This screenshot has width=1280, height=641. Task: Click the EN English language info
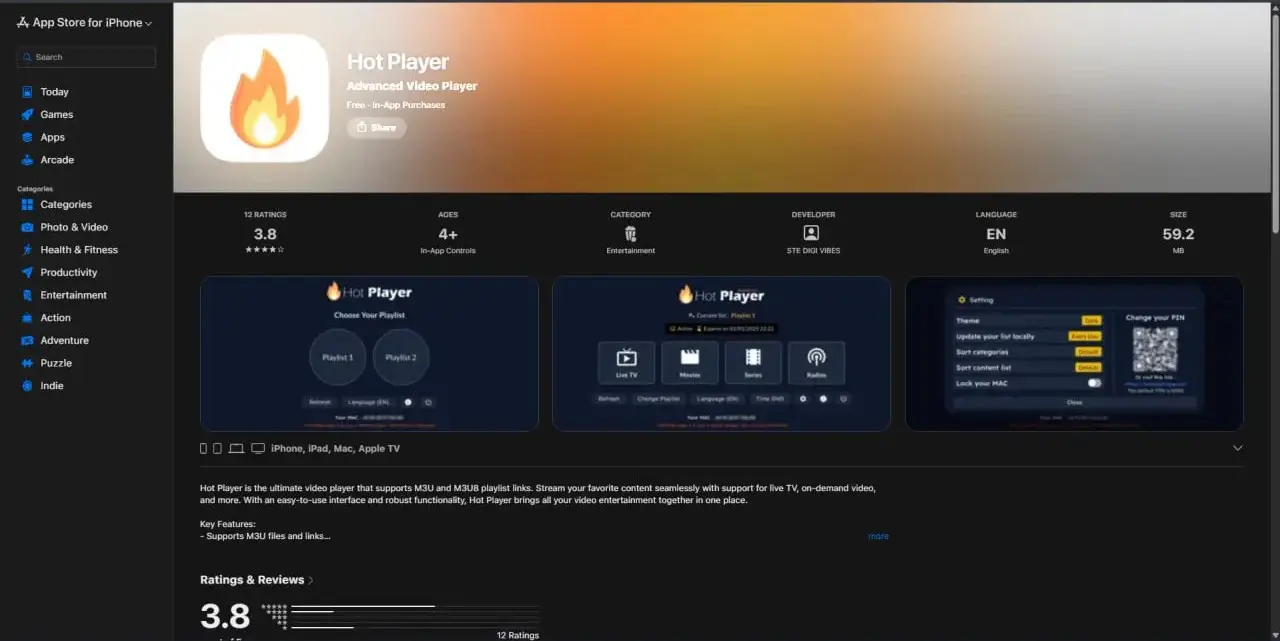tap(996, 233)
